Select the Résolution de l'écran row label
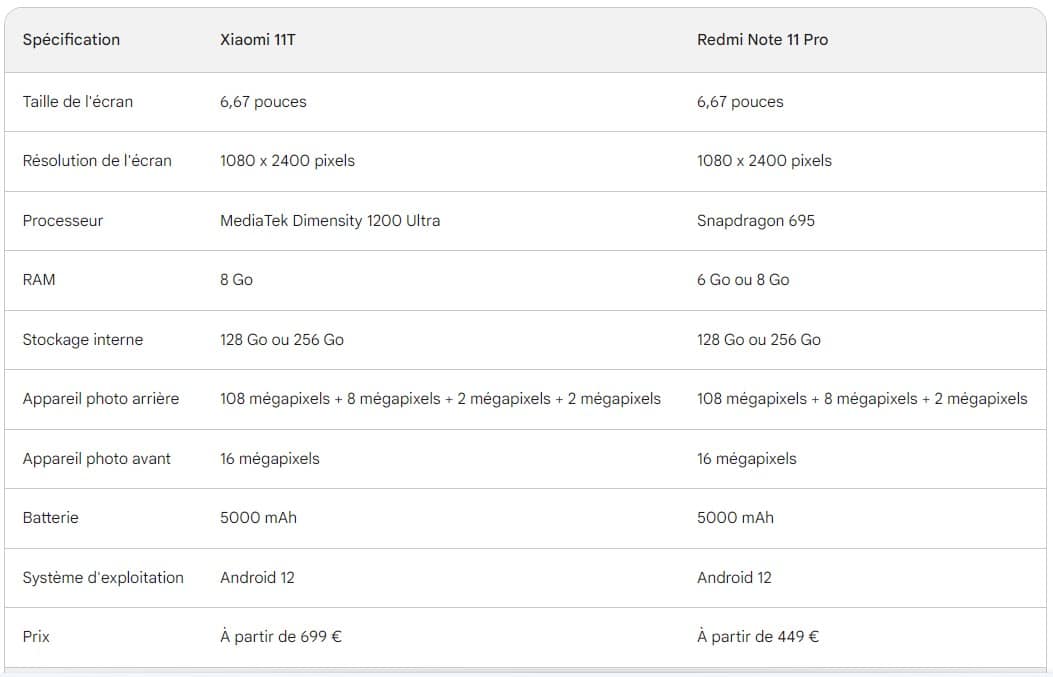This screenshot has width=1053, height=677. click(x=97, y=160)
